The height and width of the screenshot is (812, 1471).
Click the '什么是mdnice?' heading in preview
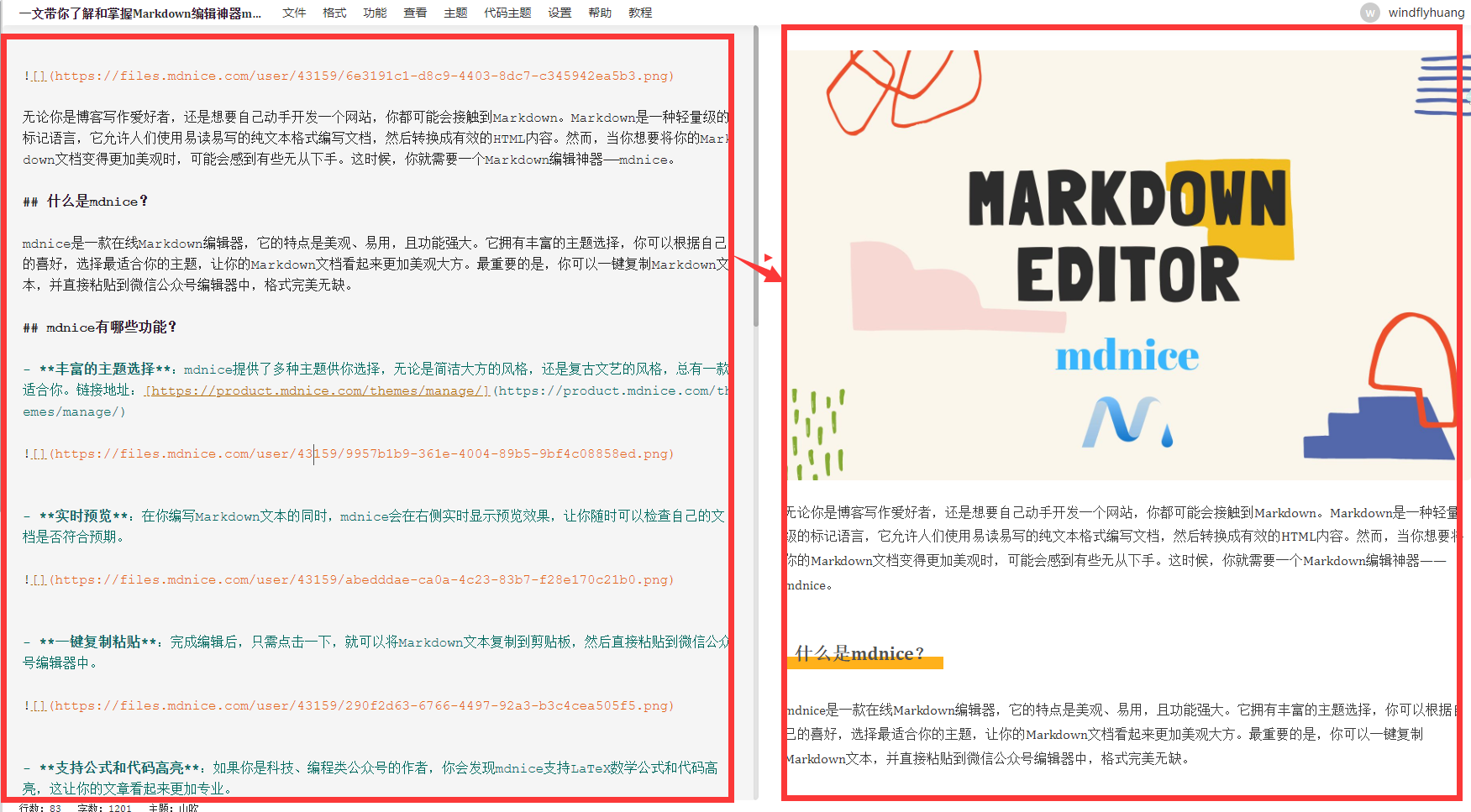tap(859, 653)
